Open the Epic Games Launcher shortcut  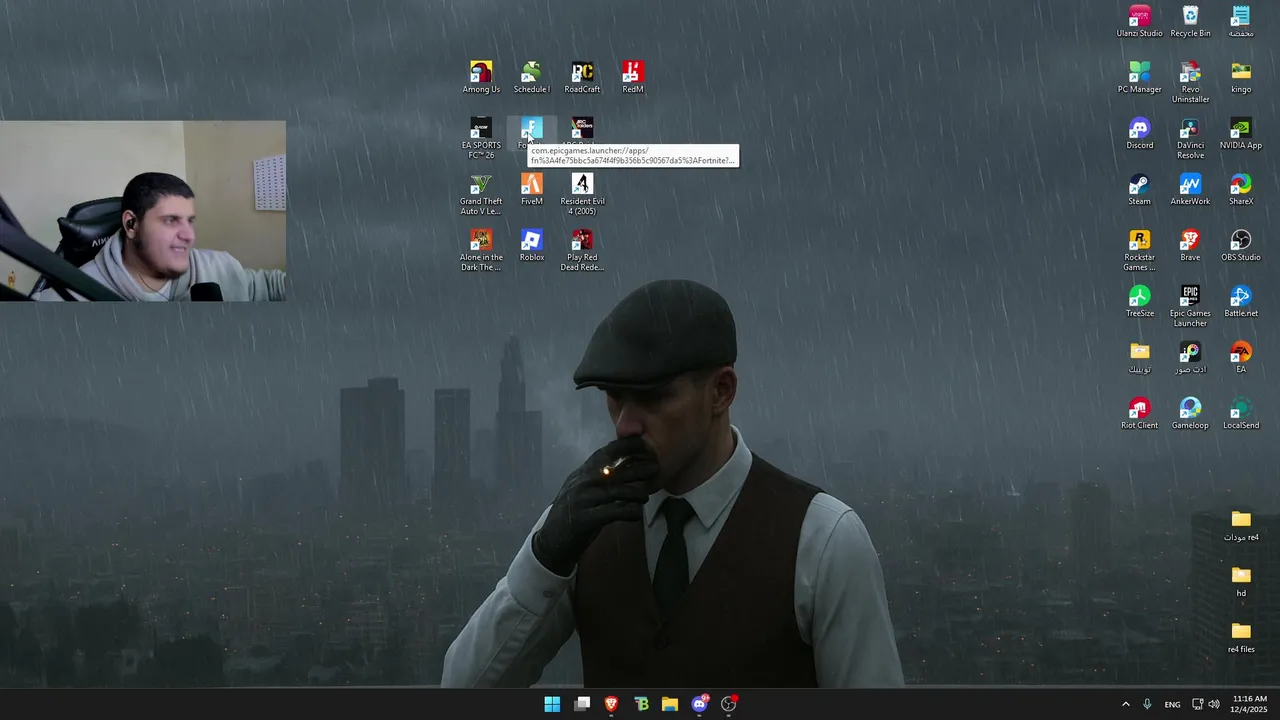click(1190, 306)
